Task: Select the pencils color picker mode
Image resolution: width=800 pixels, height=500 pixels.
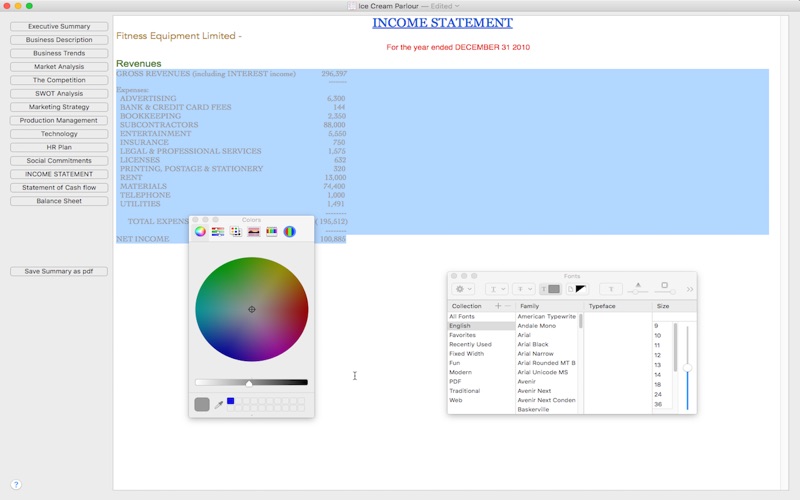Action: (x=272, y=231)
